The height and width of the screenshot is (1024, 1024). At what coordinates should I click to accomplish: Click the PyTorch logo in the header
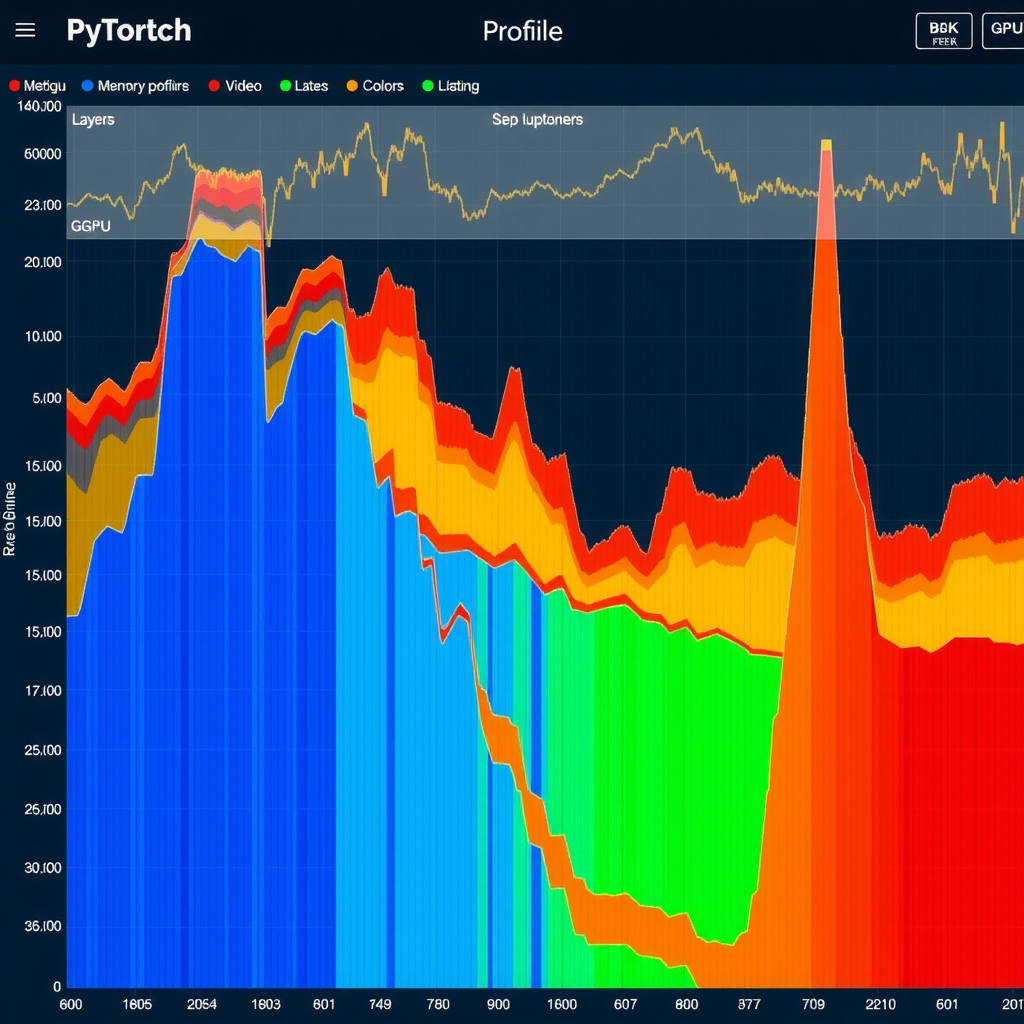coord(128,30)
